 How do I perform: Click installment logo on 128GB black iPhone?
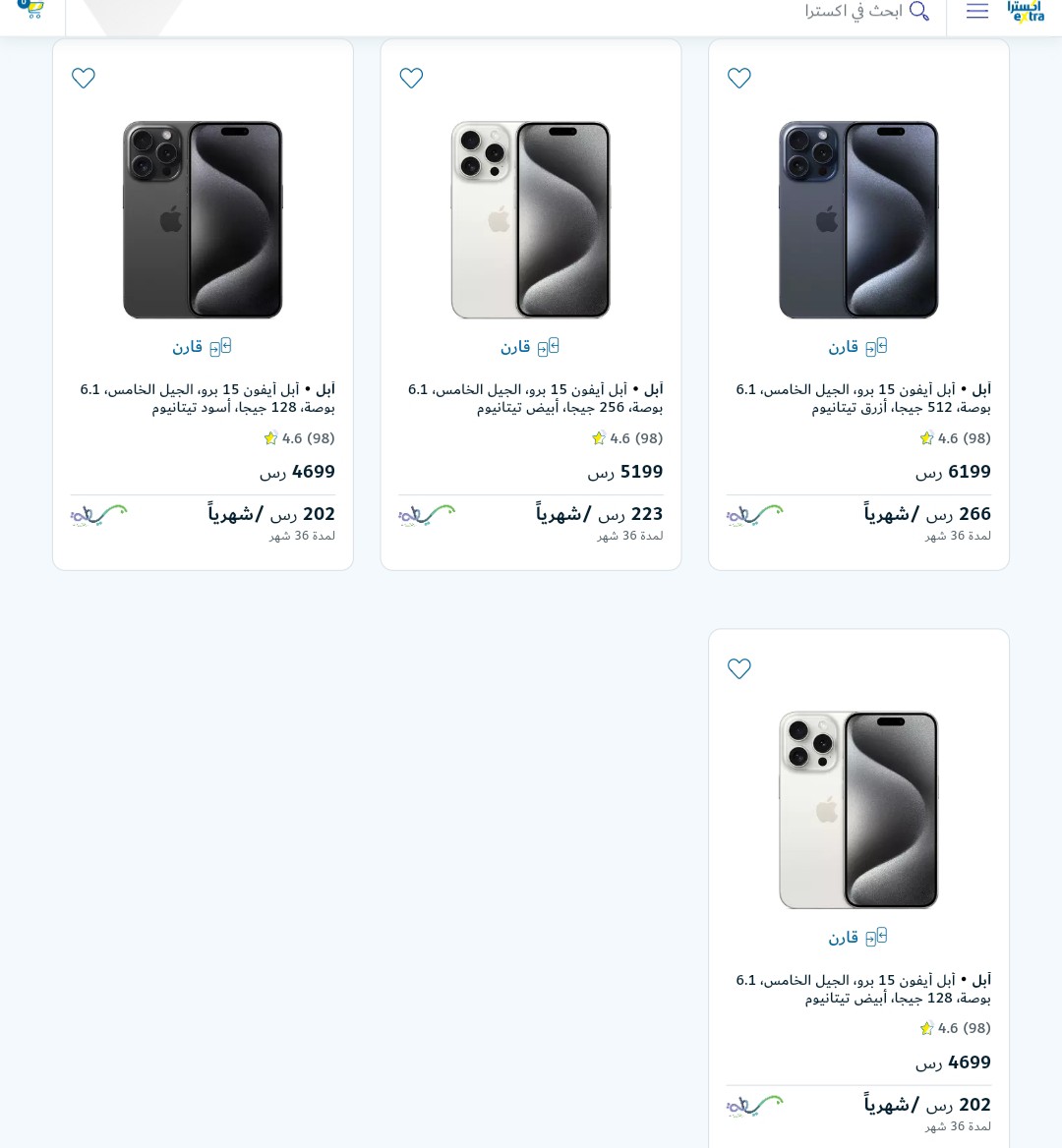(x=99, y=515)
